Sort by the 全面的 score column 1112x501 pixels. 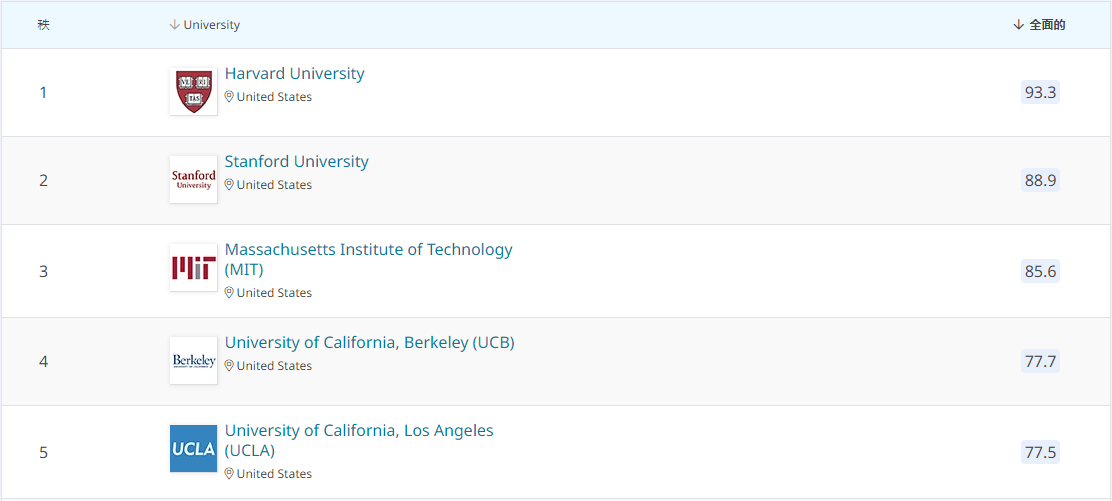(x=1039, y=25)
